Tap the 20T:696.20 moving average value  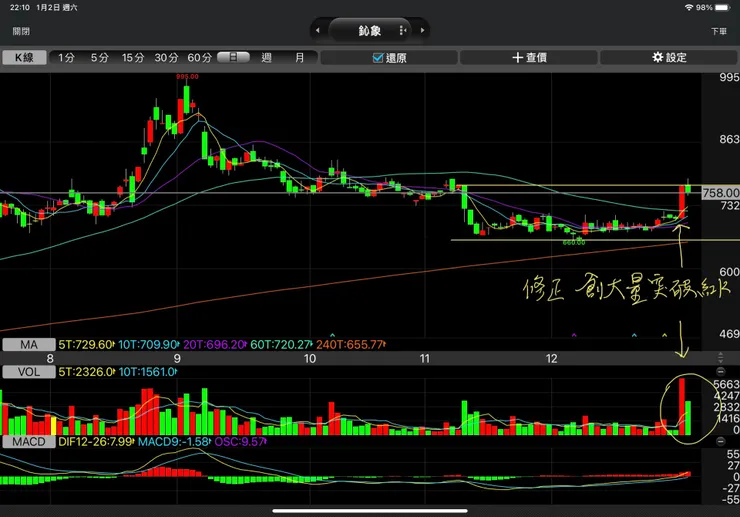pos(215,345)
